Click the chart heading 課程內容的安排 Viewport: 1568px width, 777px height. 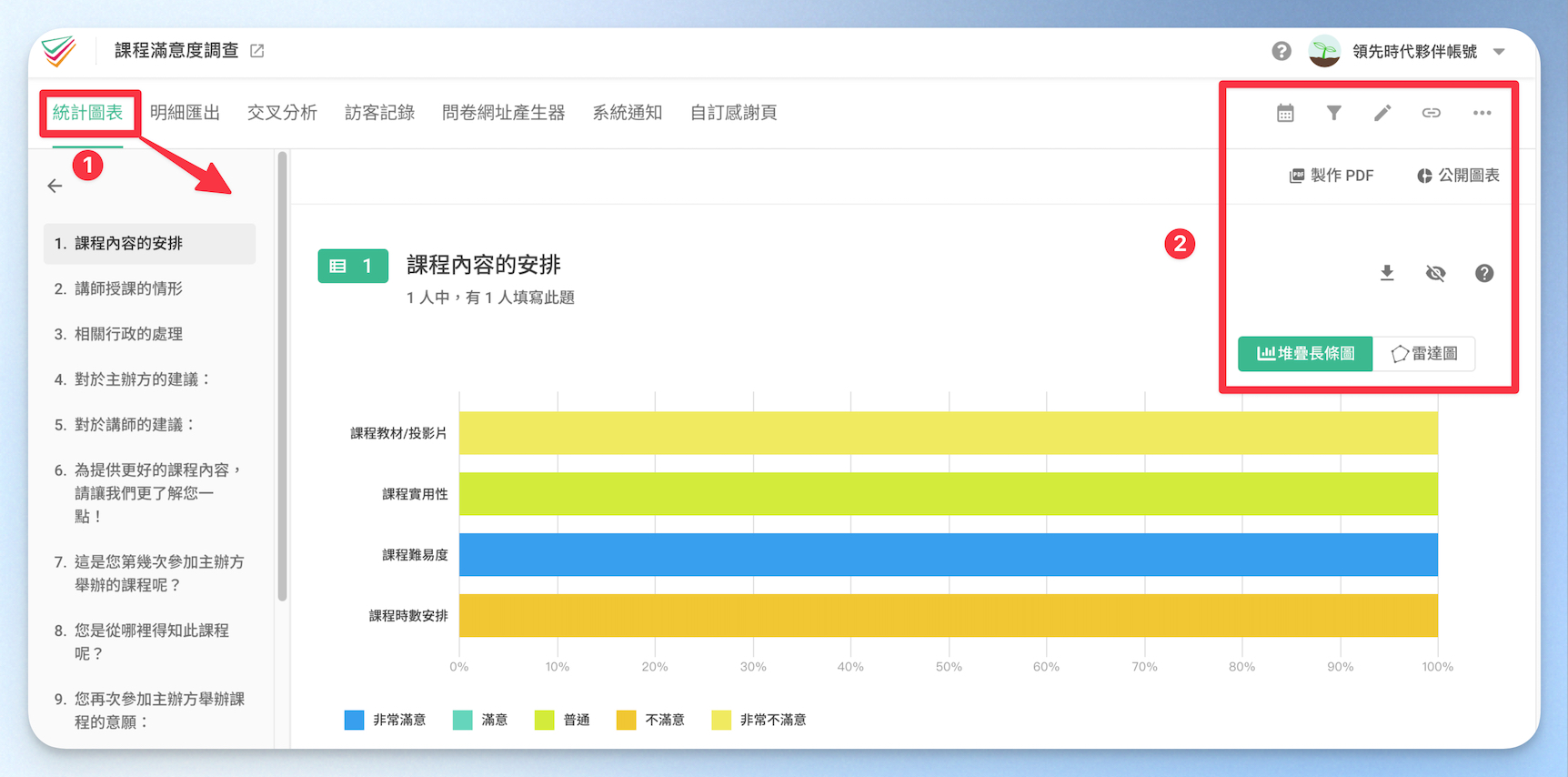pyautogui.click(x=484, y=265)
